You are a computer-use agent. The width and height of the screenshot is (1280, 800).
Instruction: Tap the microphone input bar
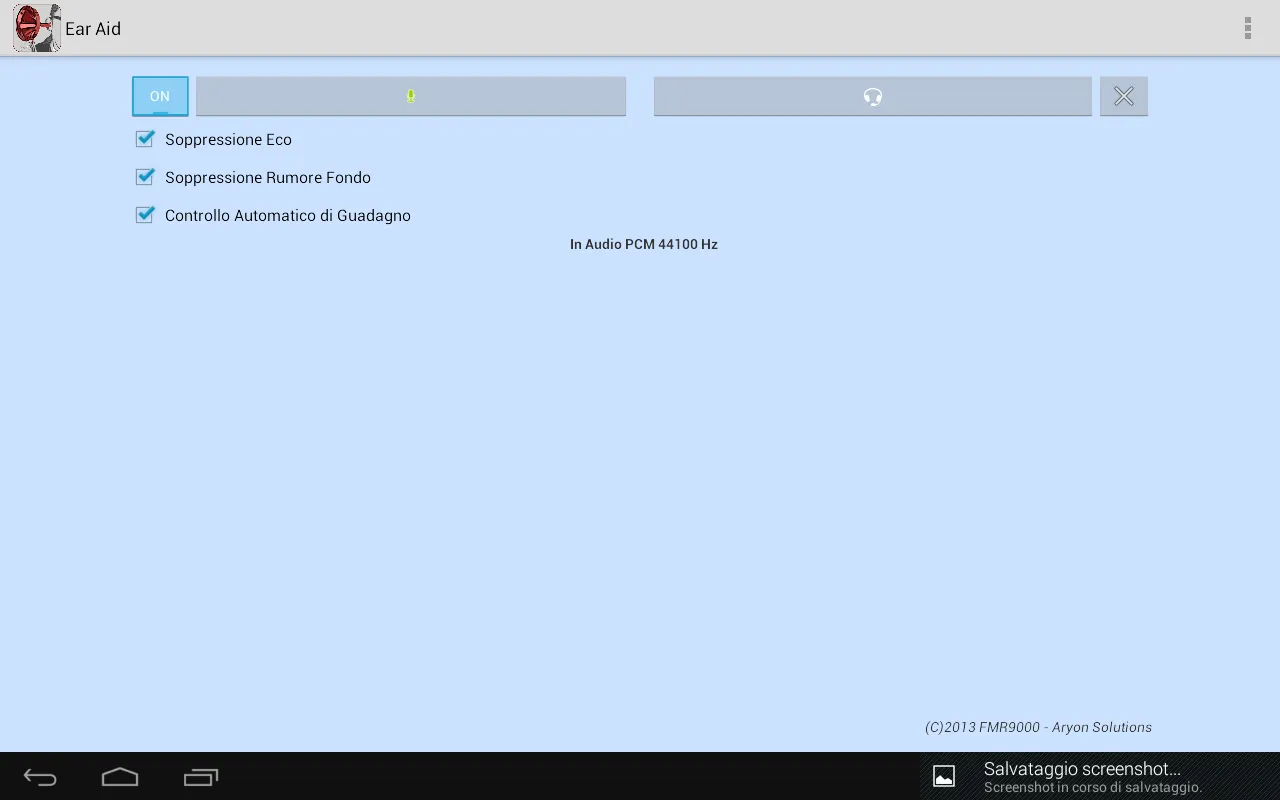[411, 96]
